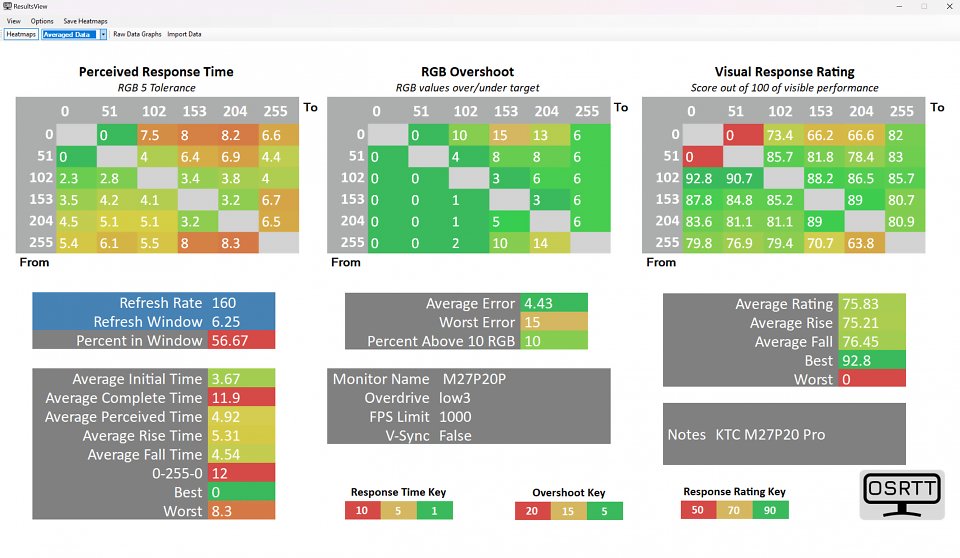Click Monitor Name M27P20P text
This screenshot has width=960, height=558.
point(474,379)
